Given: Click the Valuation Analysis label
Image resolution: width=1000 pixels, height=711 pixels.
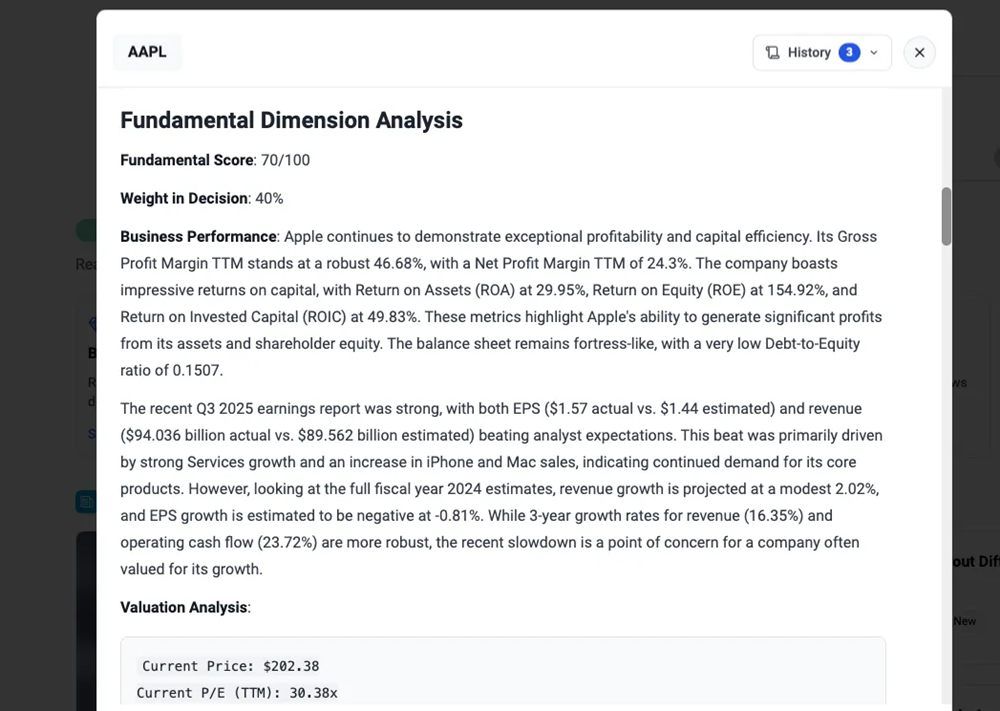Looking at the screenshot, I should [183, 607].
